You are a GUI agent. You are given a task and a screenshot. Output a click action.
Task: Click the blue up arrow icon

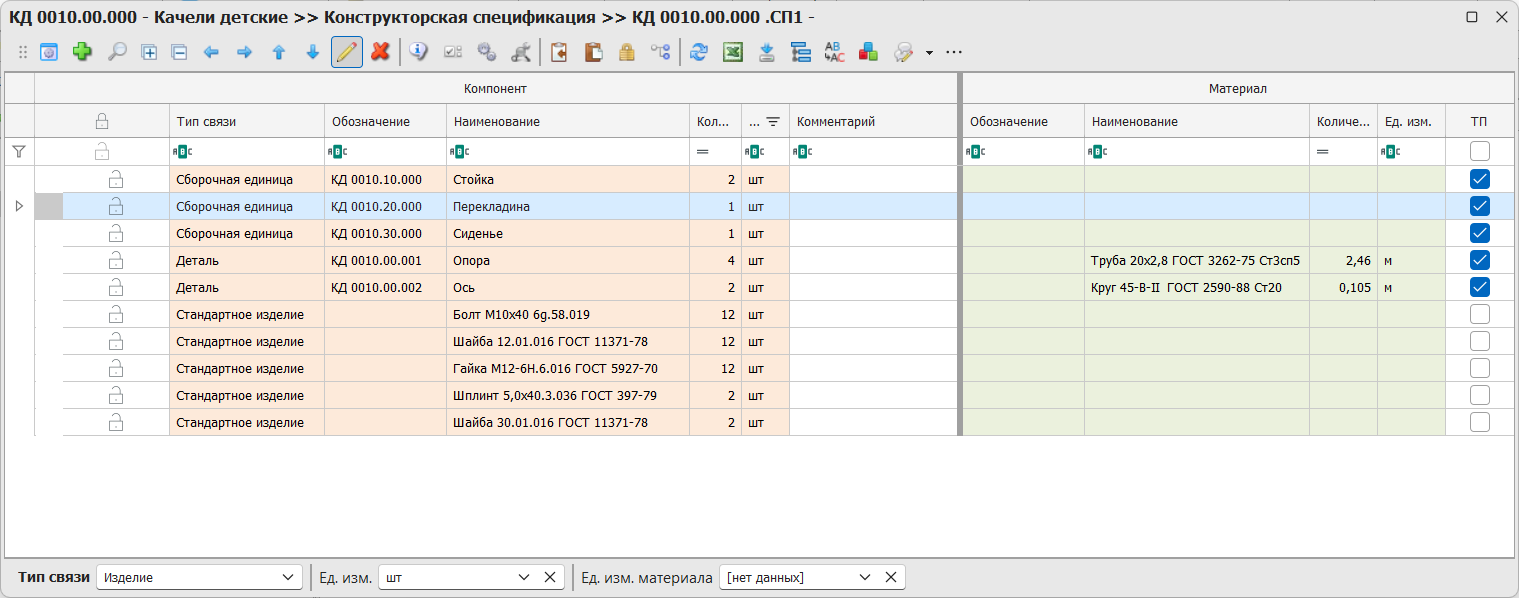point(279,52)
